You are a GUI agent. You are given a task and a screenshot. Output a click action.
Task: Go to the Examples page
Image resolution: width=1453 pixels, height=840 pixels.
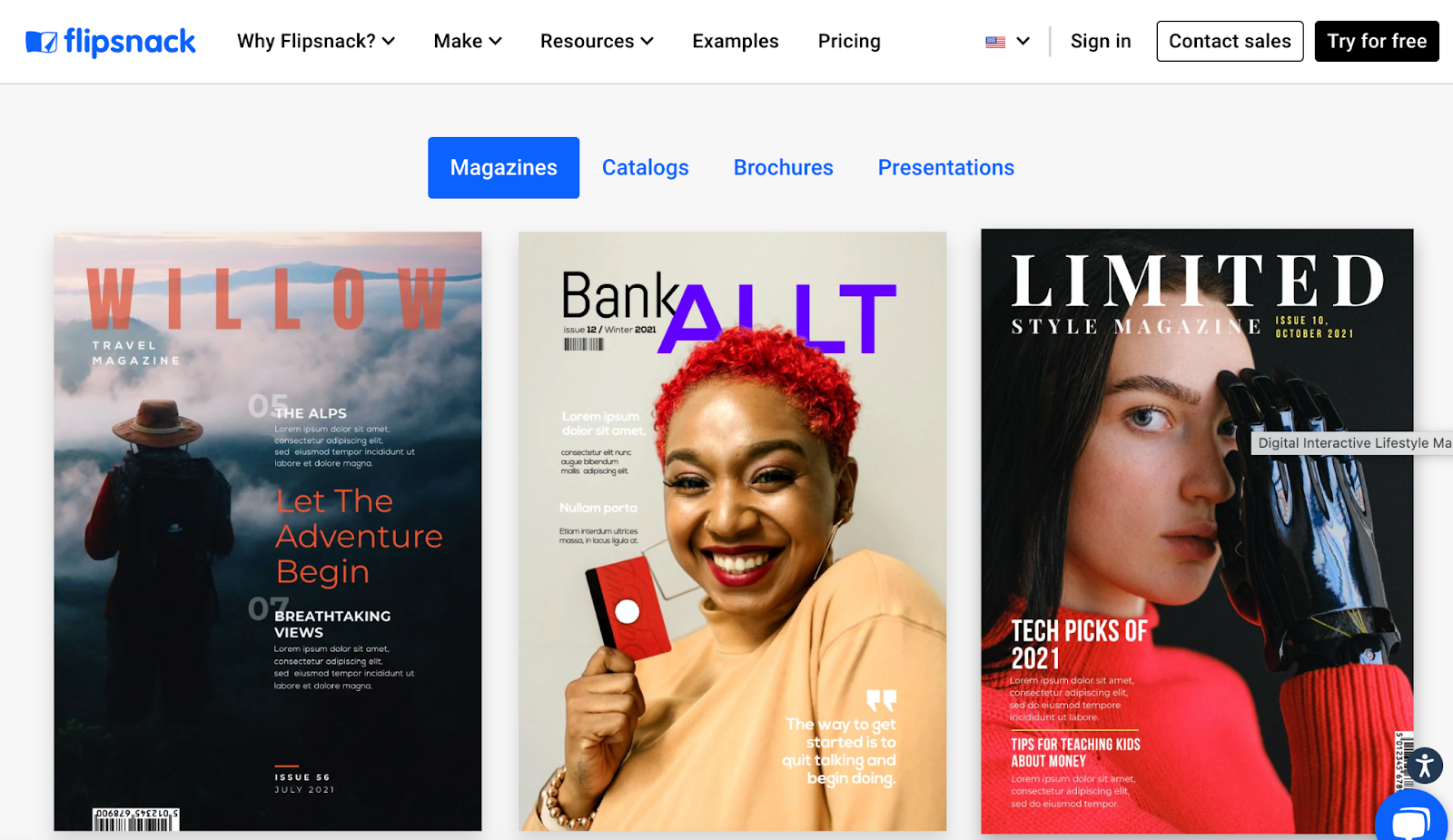(x=736, y=41)
